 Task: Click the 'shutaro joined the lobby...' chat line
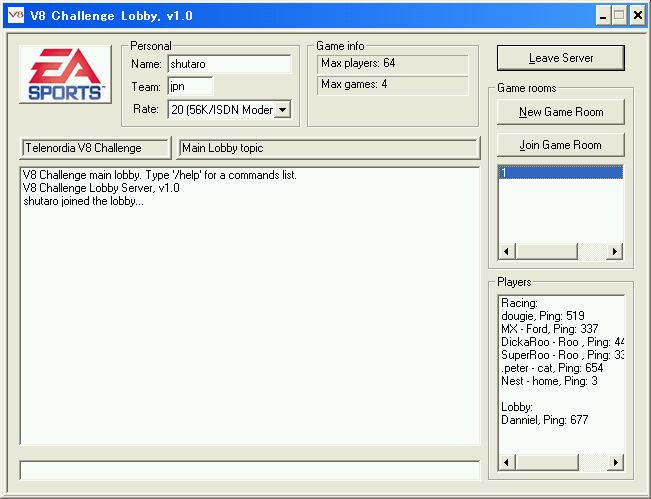[83, 201]
